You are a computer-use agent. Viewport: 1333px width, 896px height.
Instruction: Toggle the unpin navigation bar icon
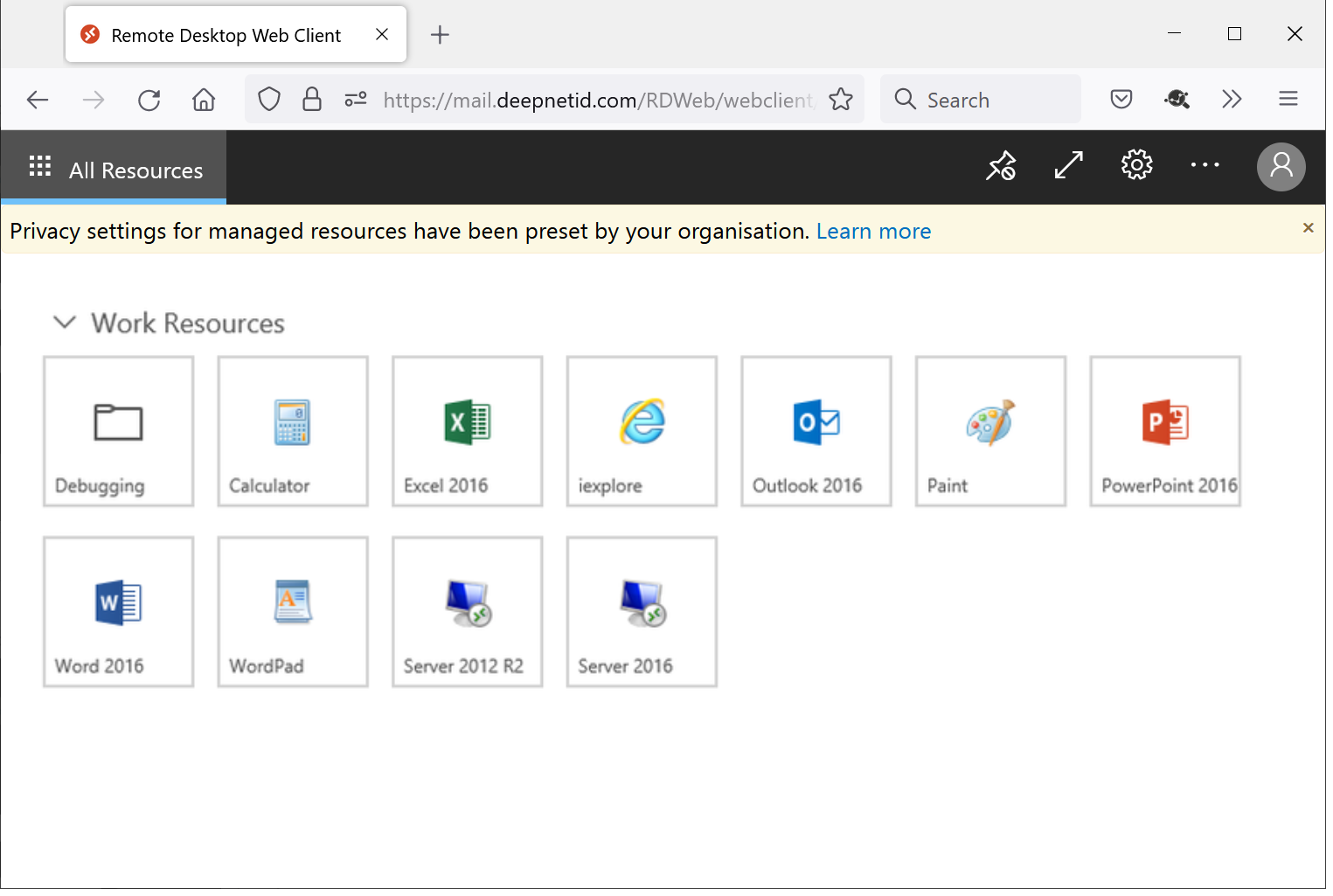pyautogui.click(x=1001, y=165)
